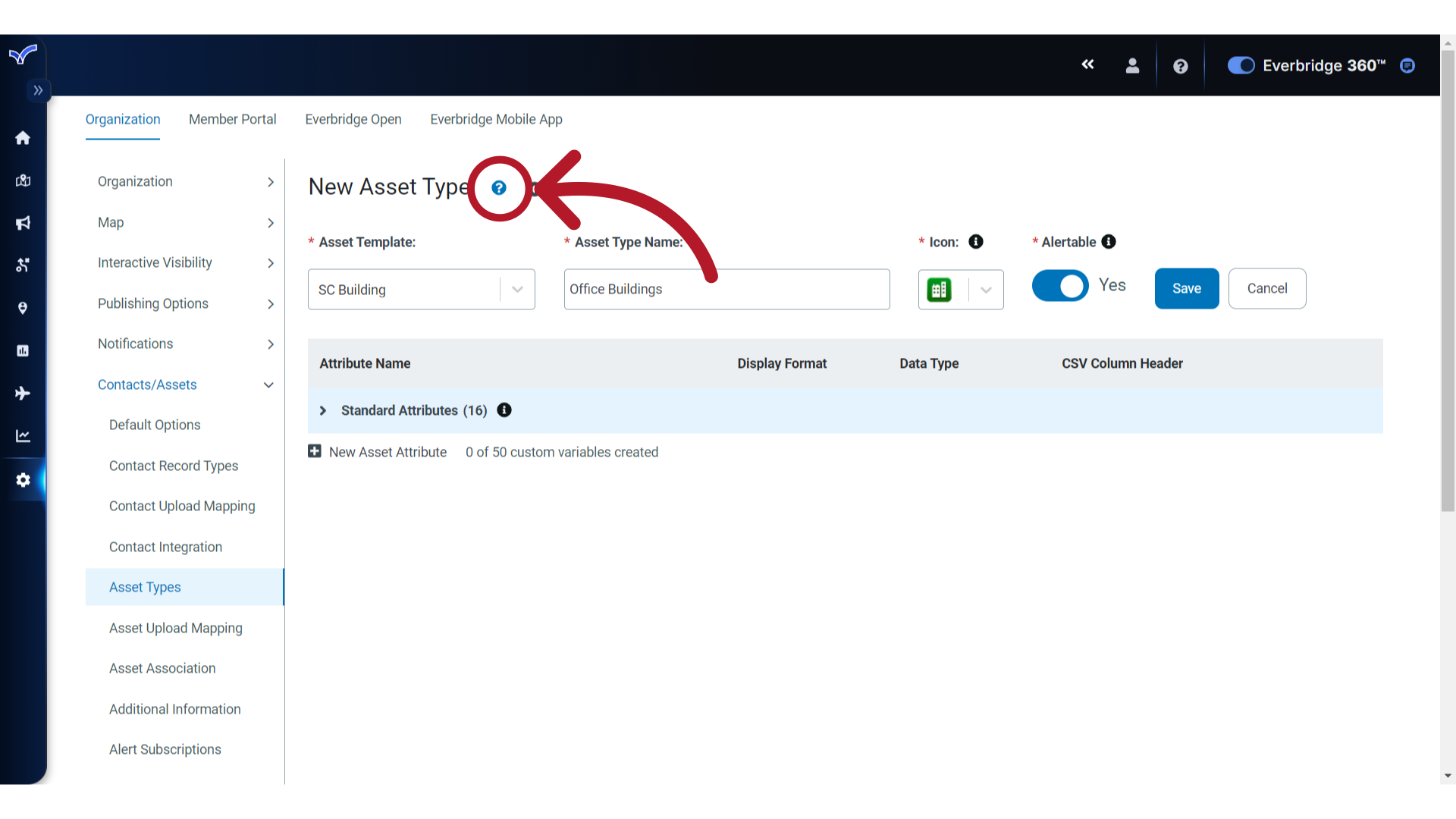Image resolution: width=1456 pixels, height=819 pixels.
Task: Expand the Standard Attributes section
Action: point(323,410)
